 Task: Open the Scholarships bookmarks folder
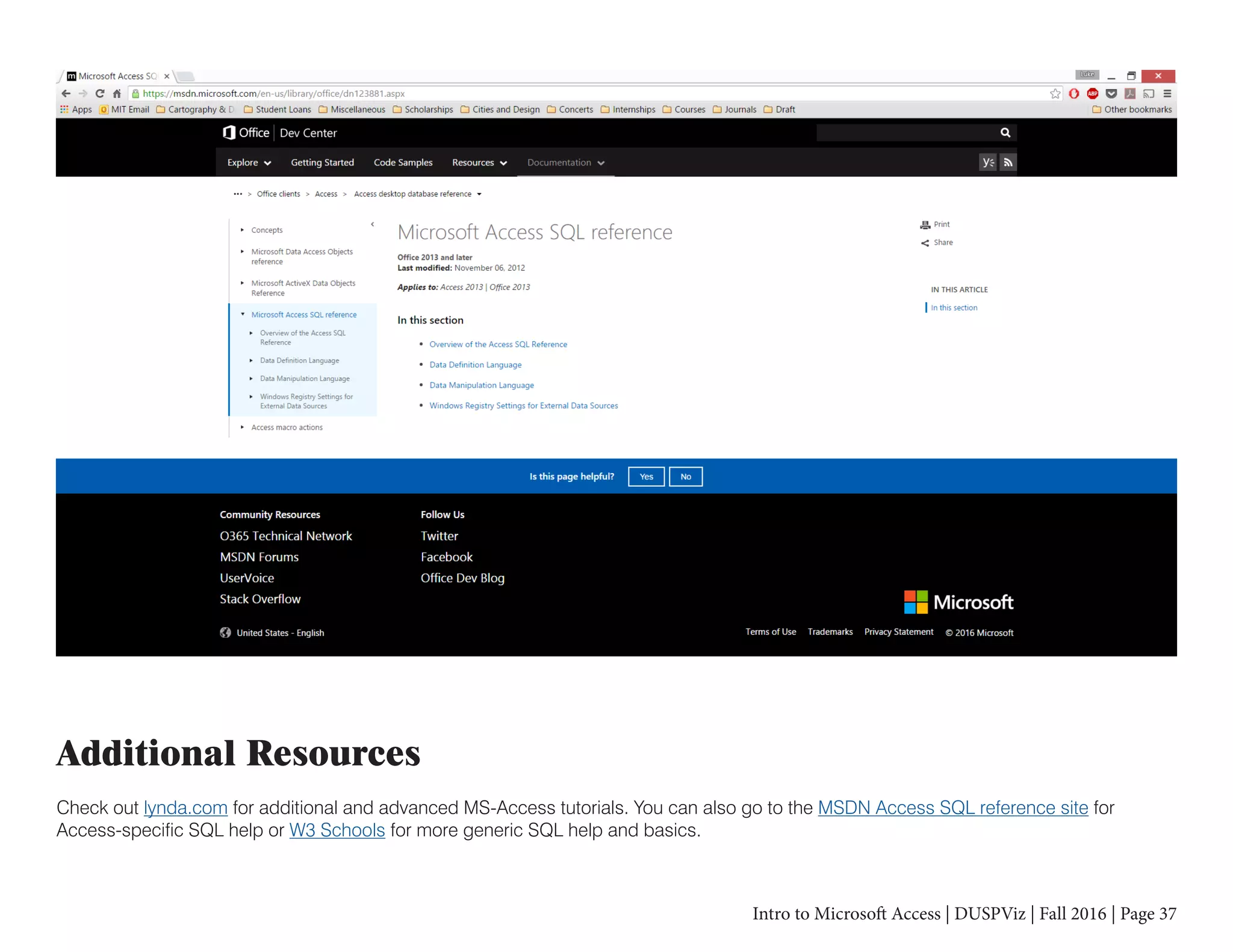423,110
